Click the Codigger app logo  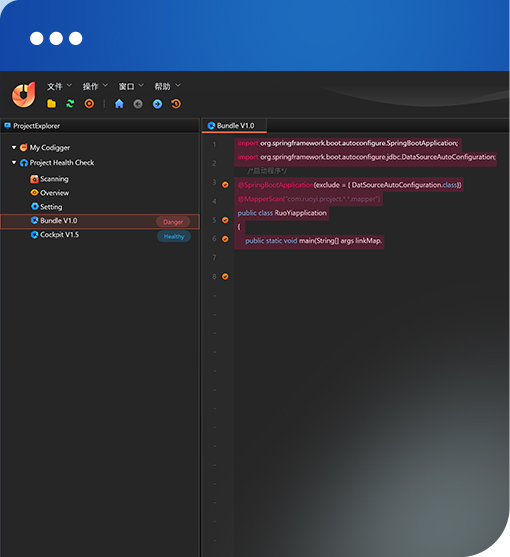click(23, 94)
